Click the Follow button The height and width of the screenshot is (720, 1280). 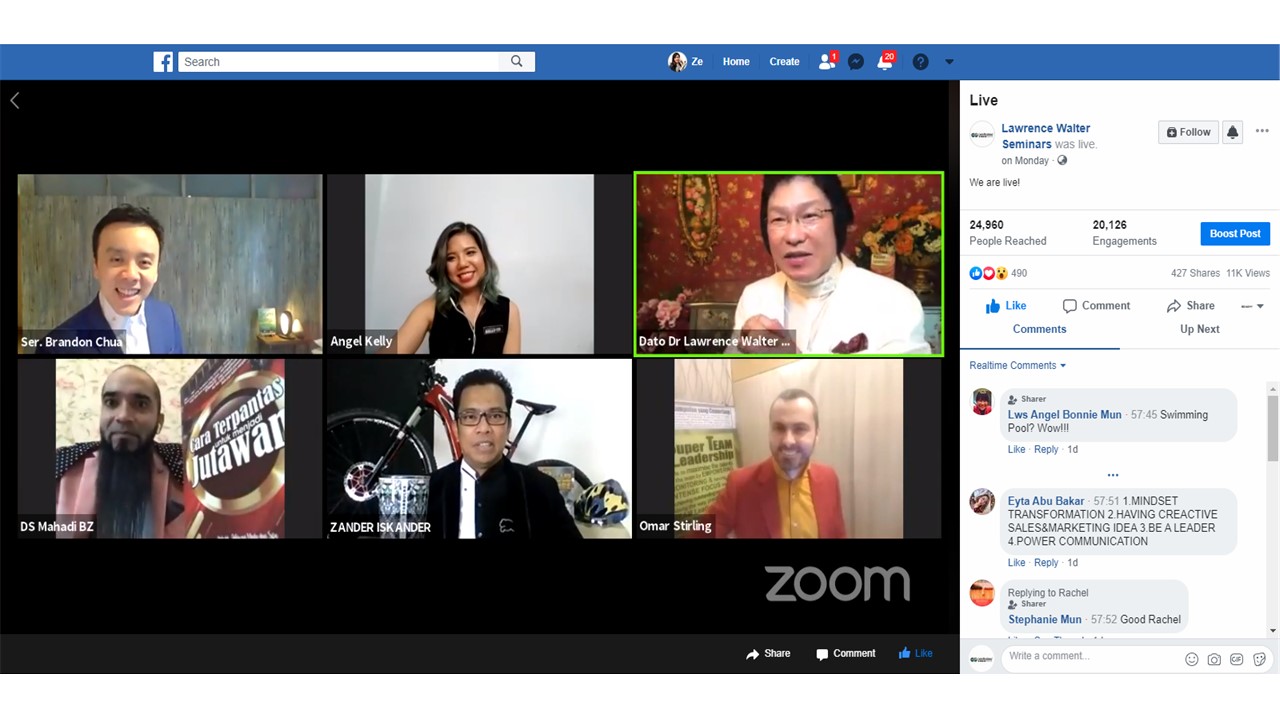coord(1188,132)
